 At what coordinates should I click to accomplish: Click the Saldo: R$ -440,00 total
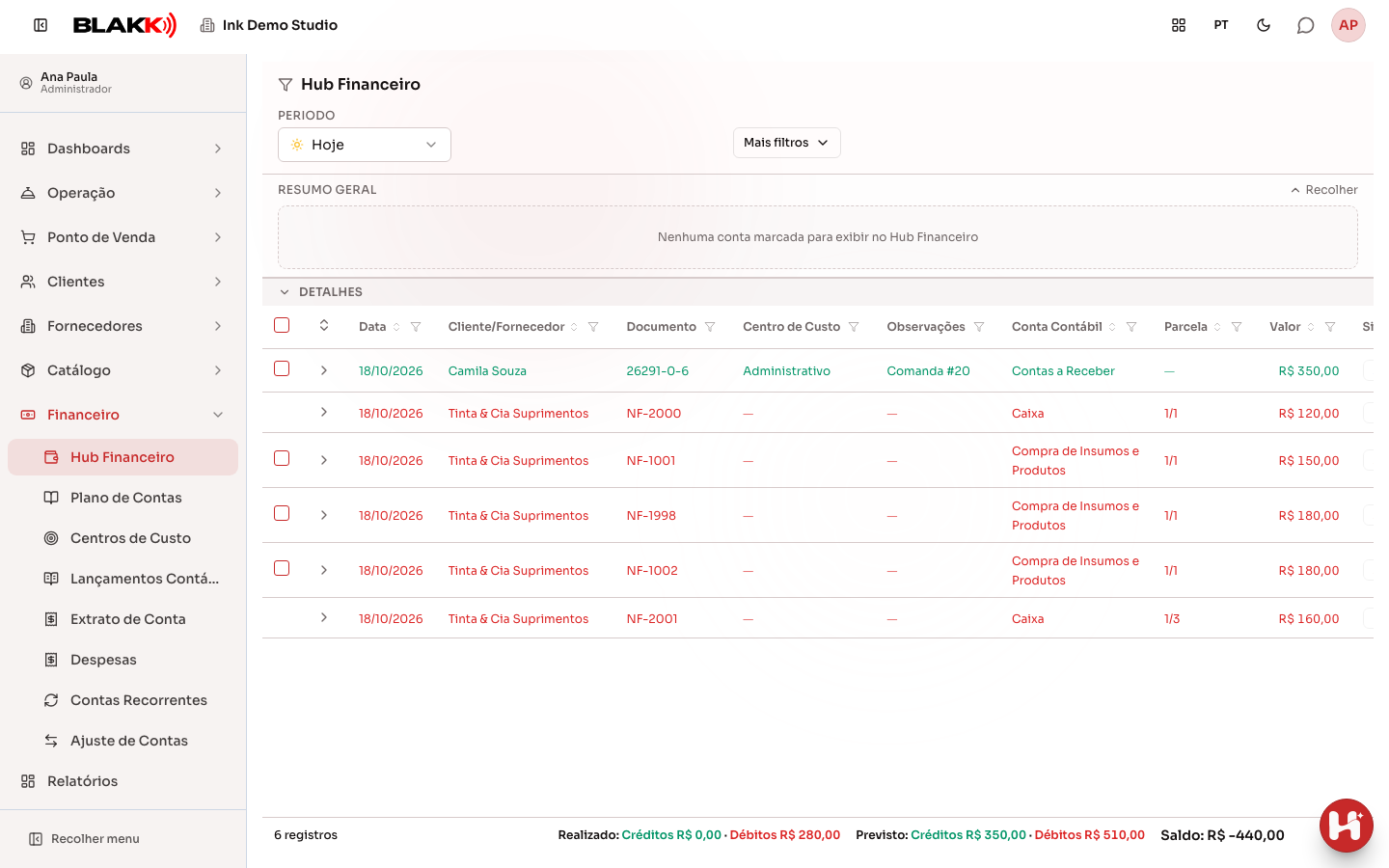coord(1222,835)
